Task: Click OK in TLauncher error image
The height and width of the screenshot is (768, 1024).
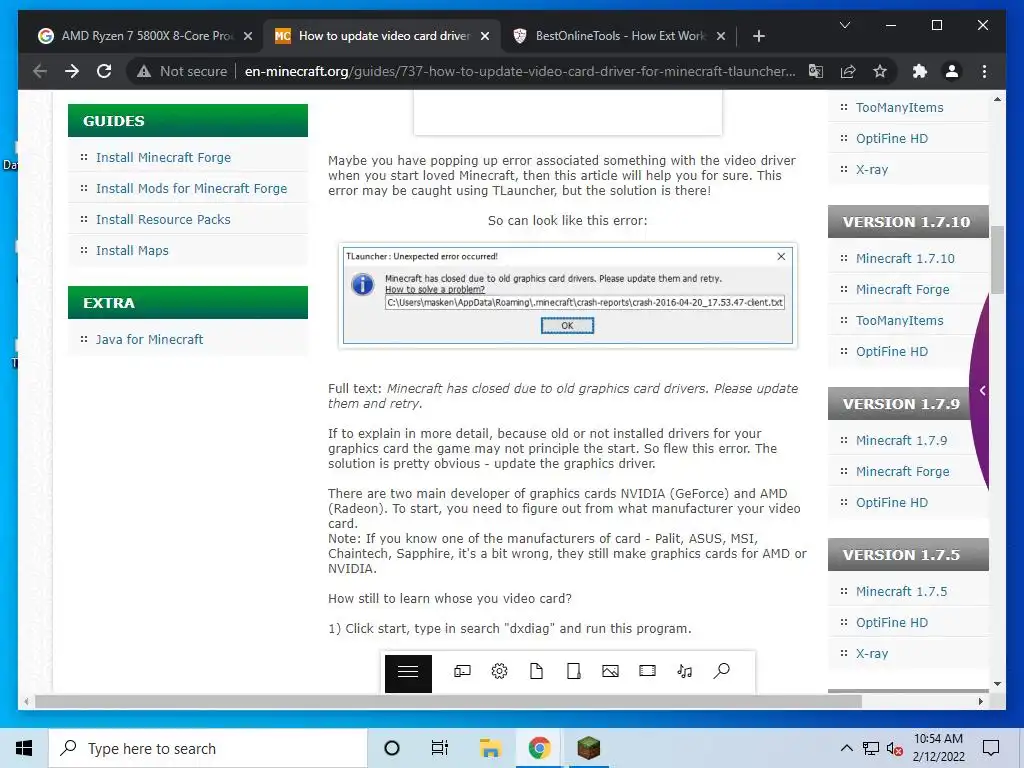Action: [x=567, y=325]
